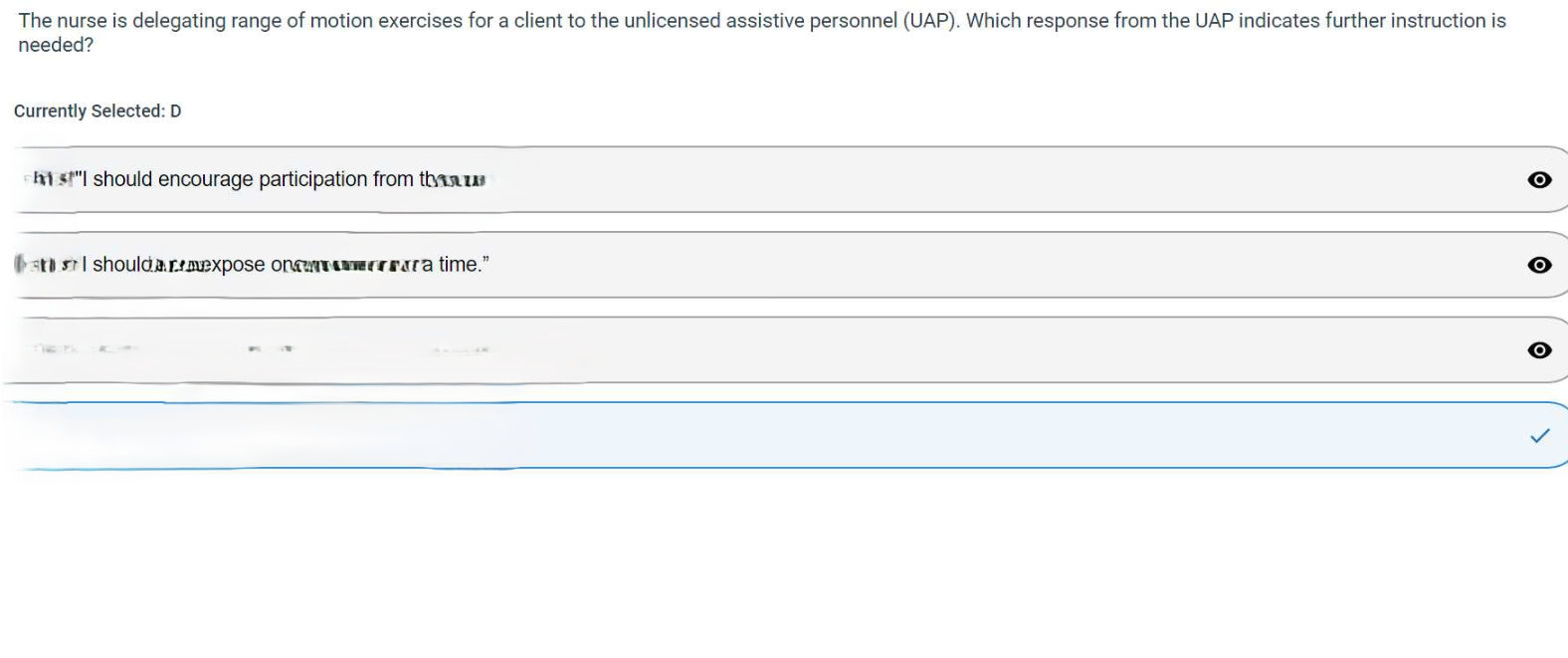The image size is (1568, 658).
Task: Click the blue checkmark on the selected answer
Action: pos(1539,436)
